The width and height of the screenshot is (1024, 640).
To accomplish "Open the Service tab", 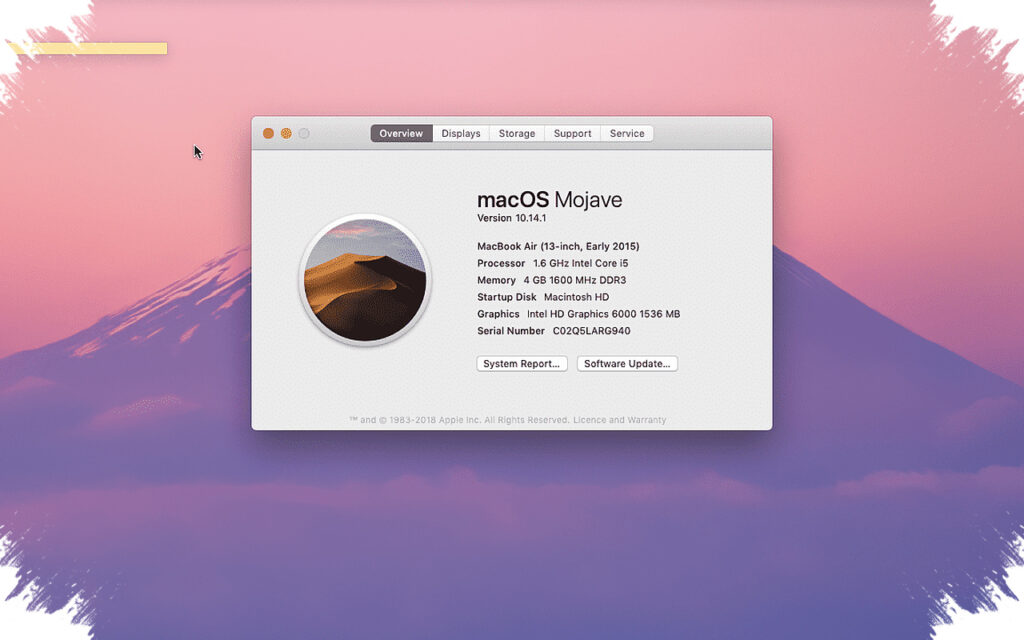I will click(627, 133).
